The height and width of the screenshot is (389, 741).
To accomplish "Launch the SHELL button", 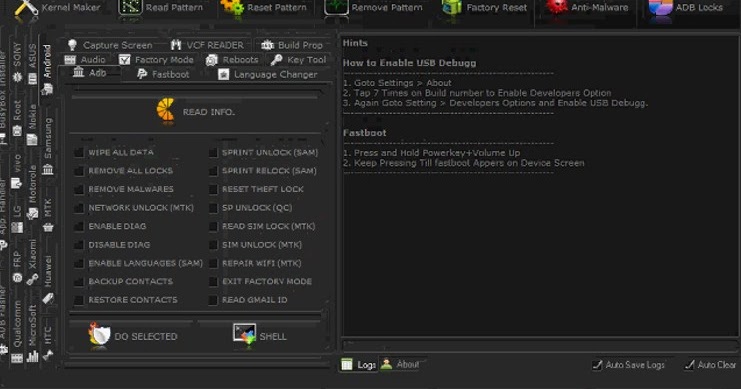I will click(259, 336).
